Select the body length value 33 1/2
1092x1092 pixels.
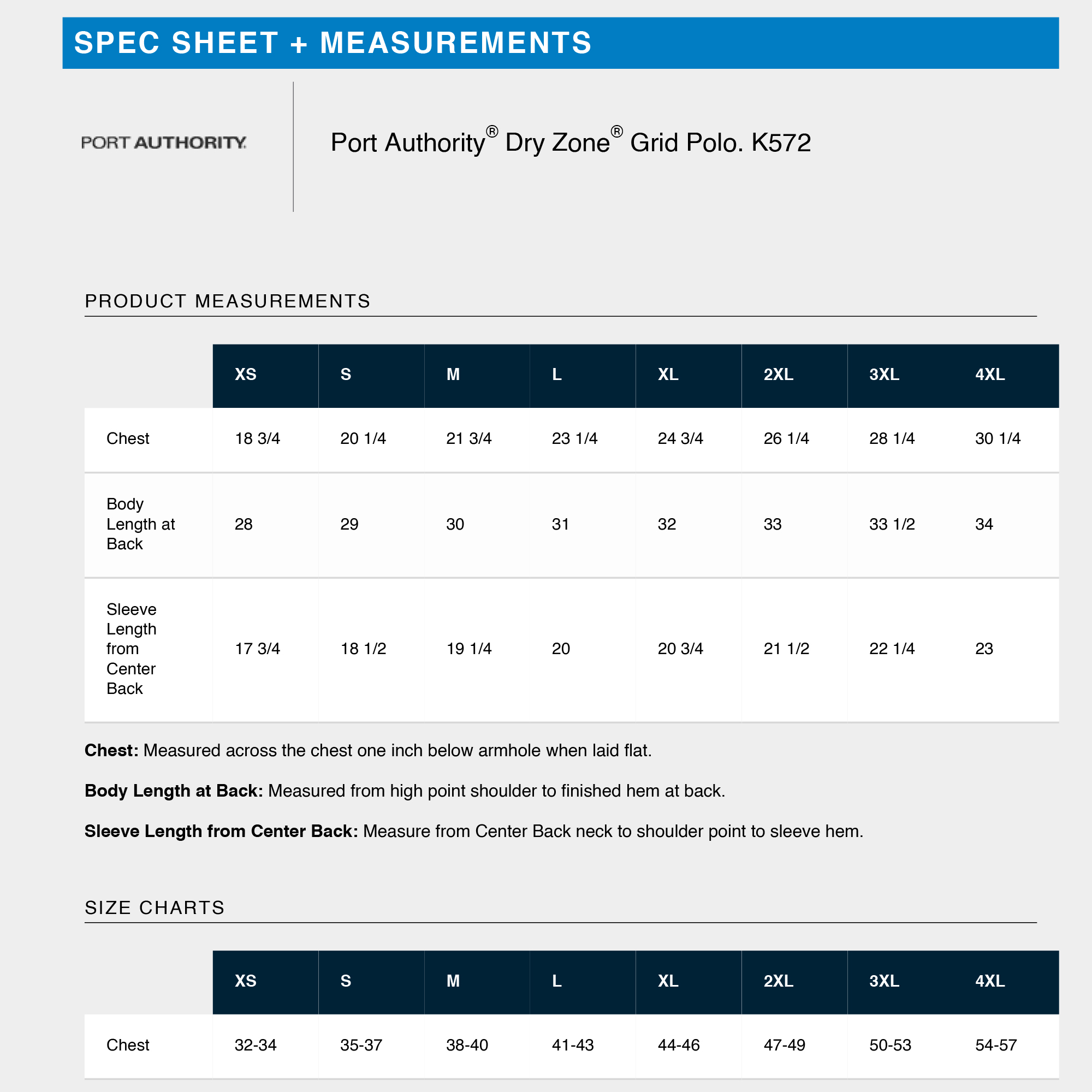click(x=892, y=524)
